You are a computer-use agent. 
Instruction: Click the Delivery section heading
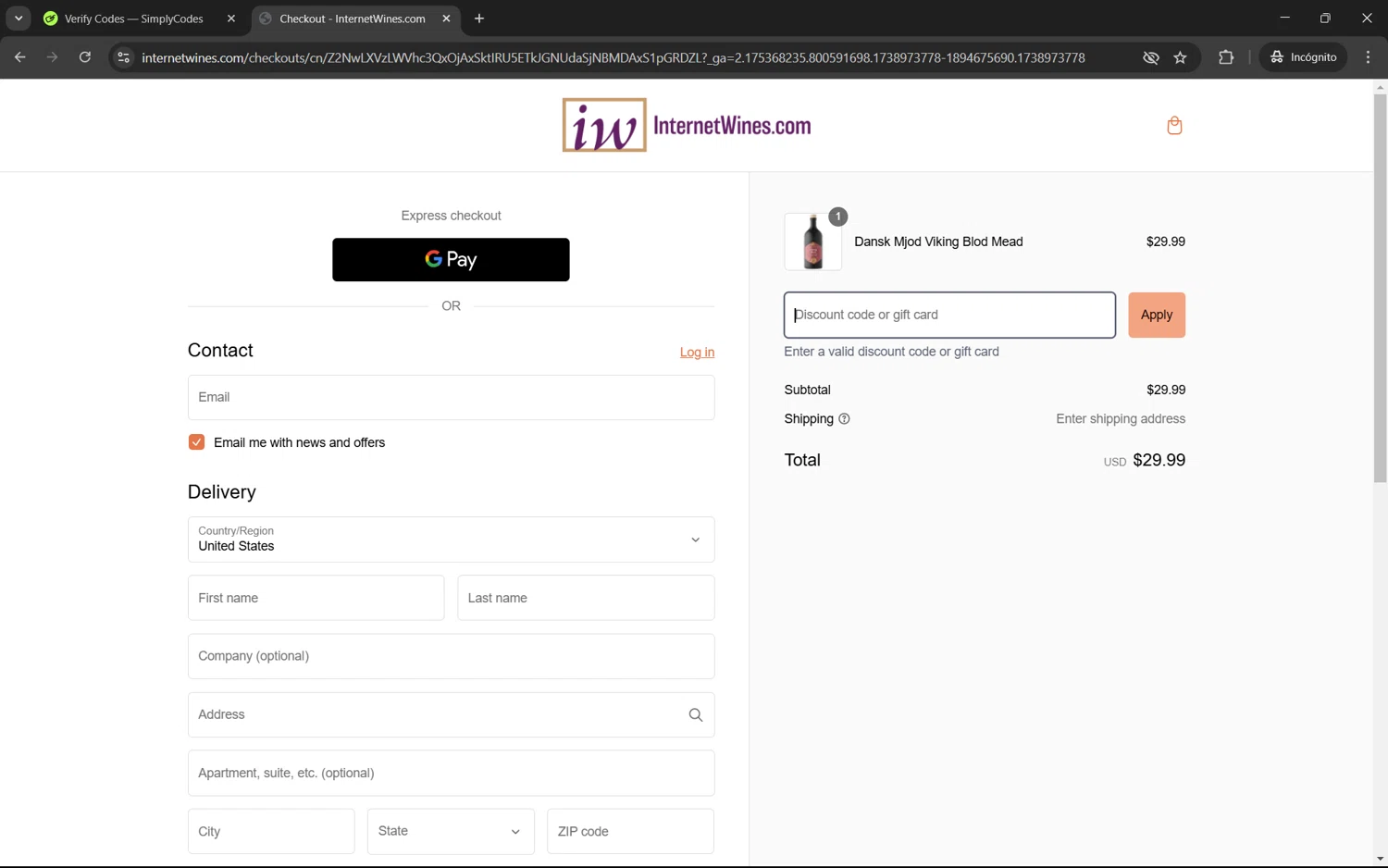pyautogui.click(x=222, y=491)
